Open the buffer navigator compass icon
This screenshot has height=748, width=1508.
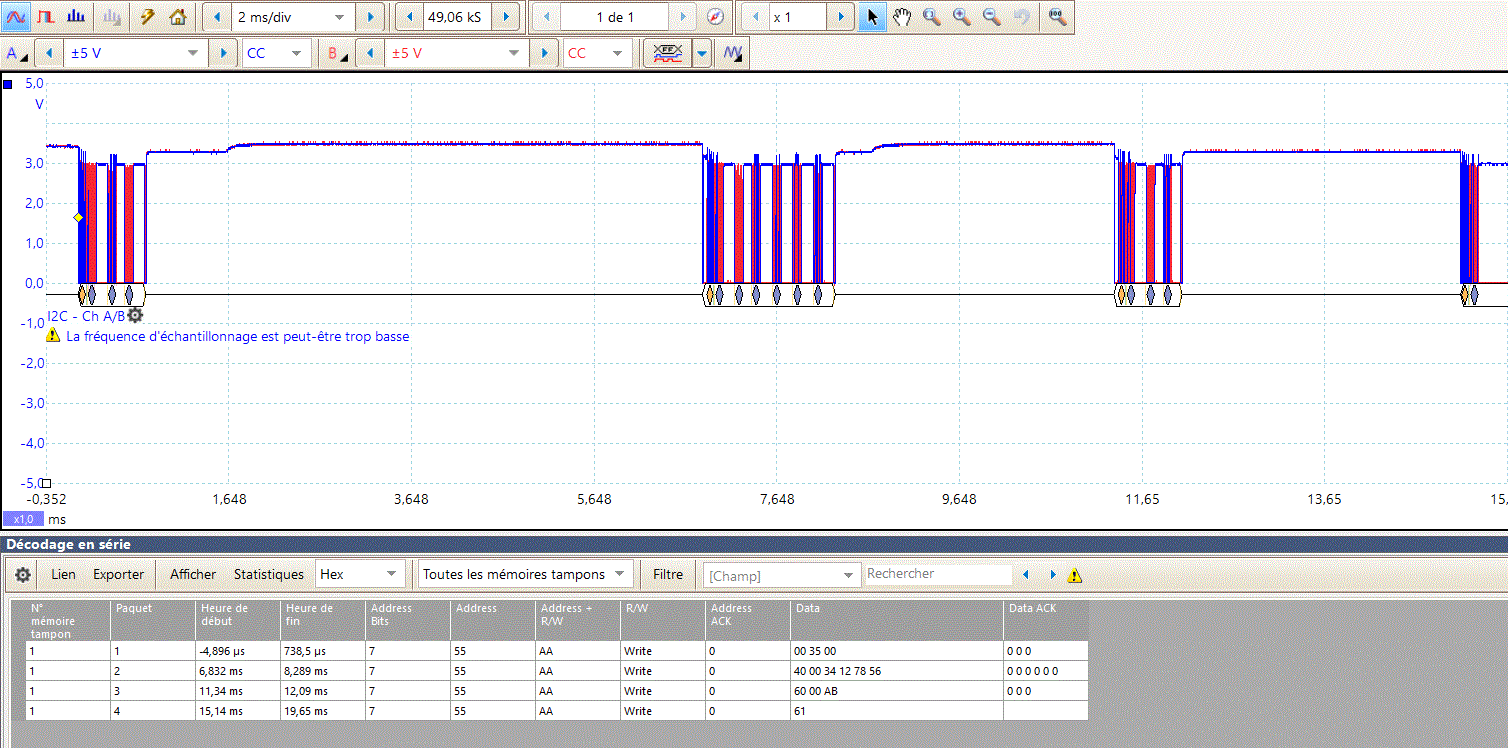tap(715, 17)
